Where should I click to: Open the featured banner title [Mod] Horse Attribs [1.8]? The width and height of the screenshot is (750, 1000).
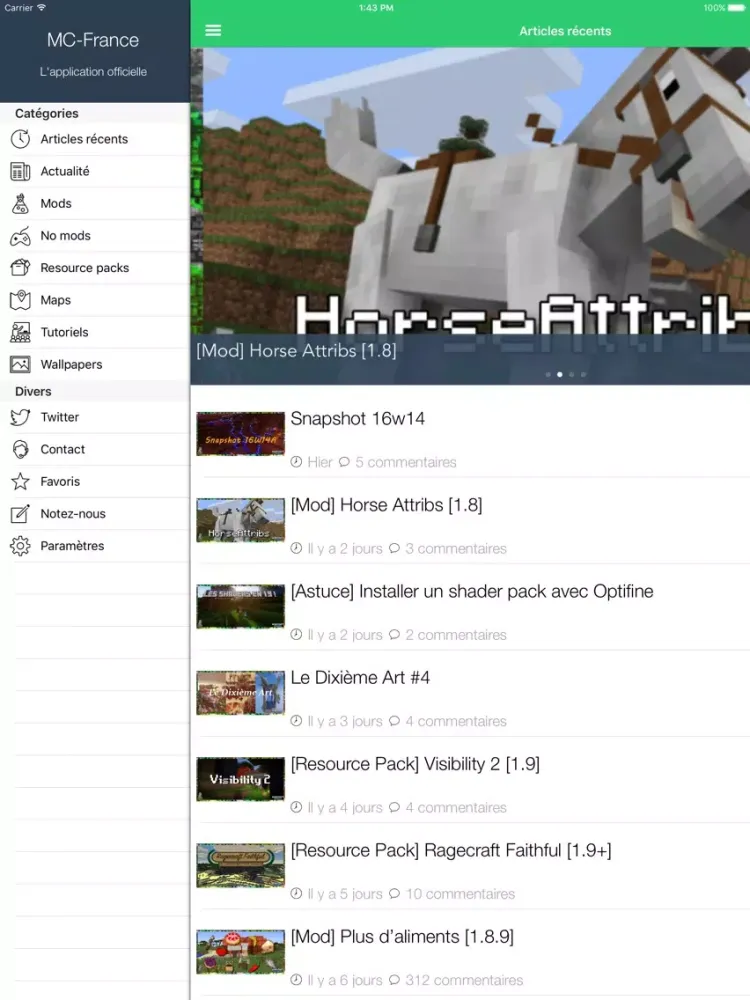coord(297,350)
